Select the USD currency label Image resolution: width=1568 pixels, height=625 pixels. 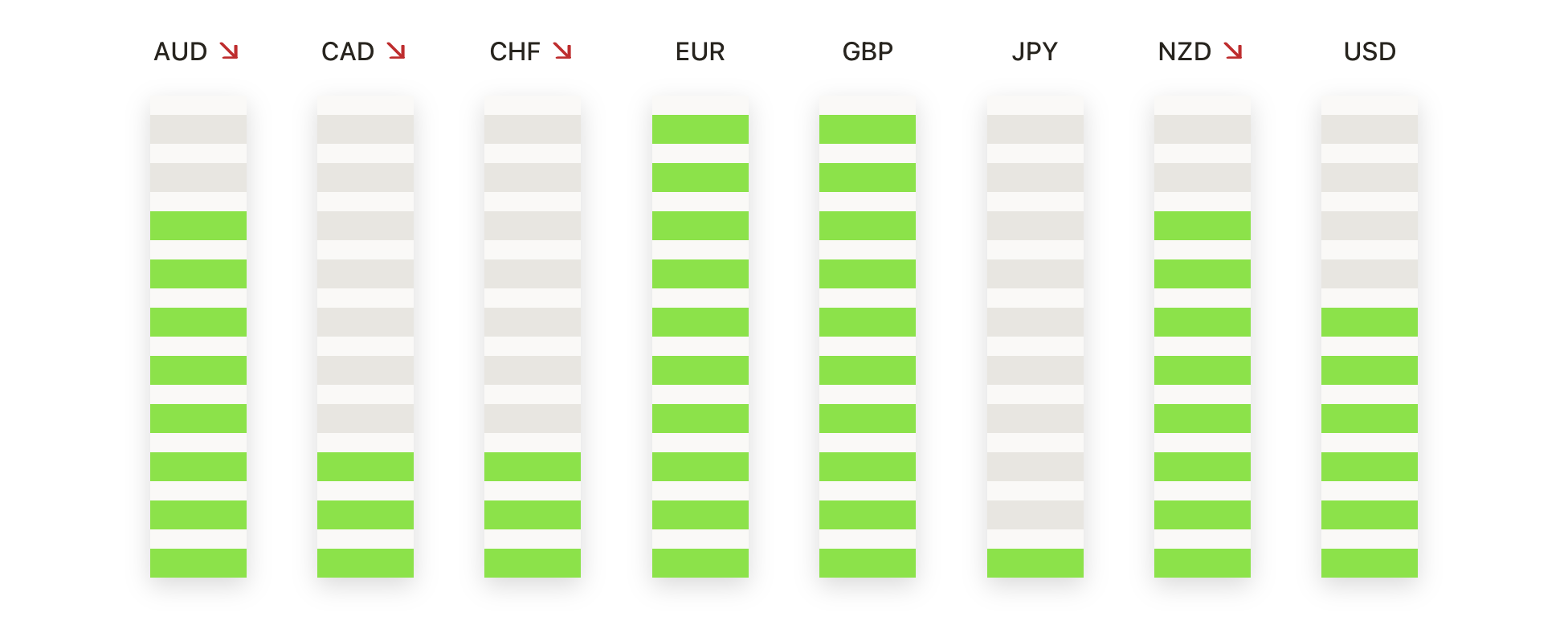tap(1370, 51)
